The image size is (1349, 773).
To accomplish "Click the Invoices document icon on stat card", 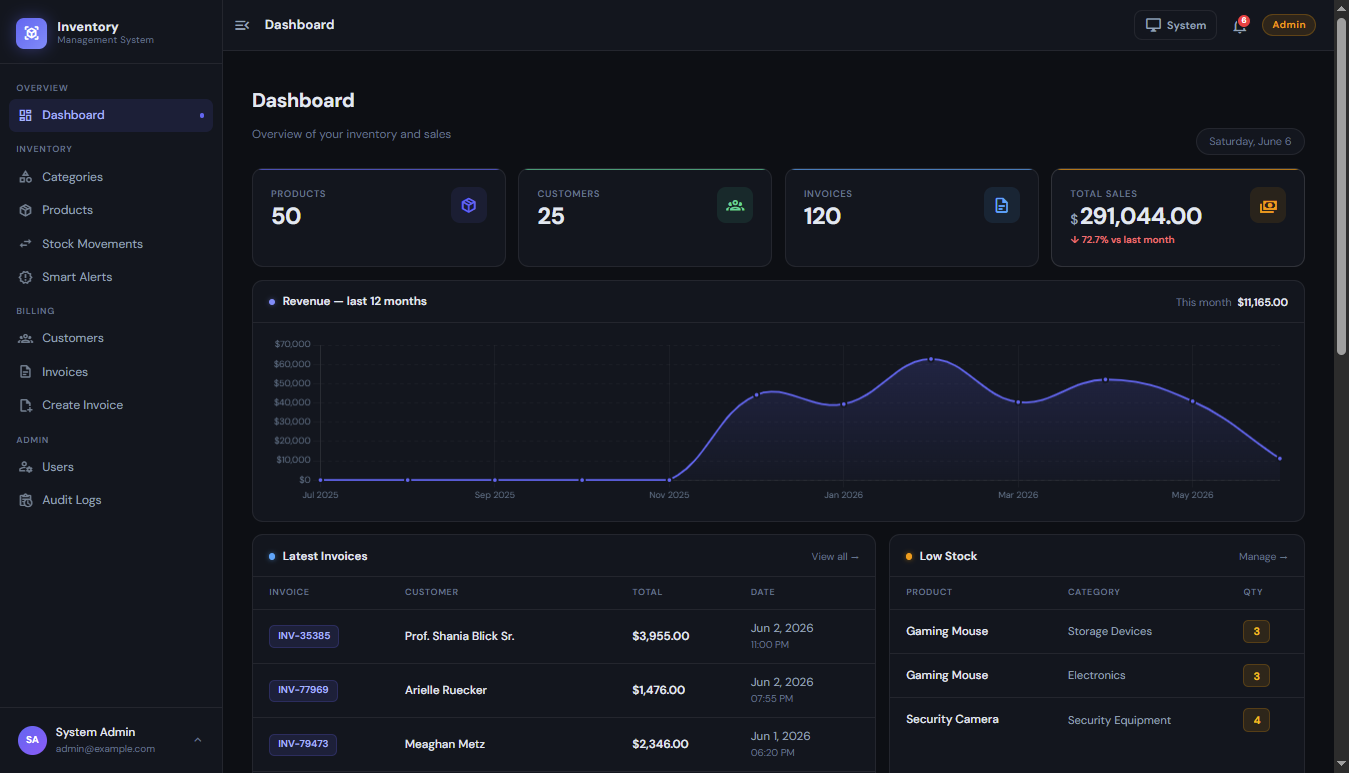I will click(1002, 205).
